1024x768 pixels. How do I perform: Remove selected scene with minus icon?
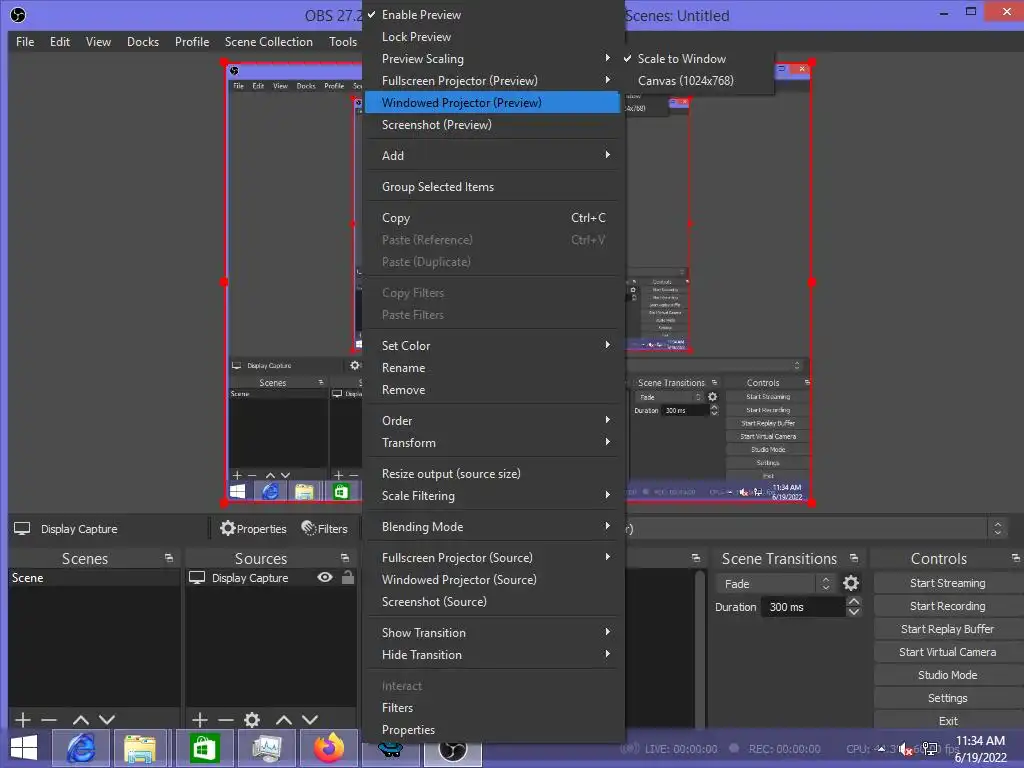[49, 720]
